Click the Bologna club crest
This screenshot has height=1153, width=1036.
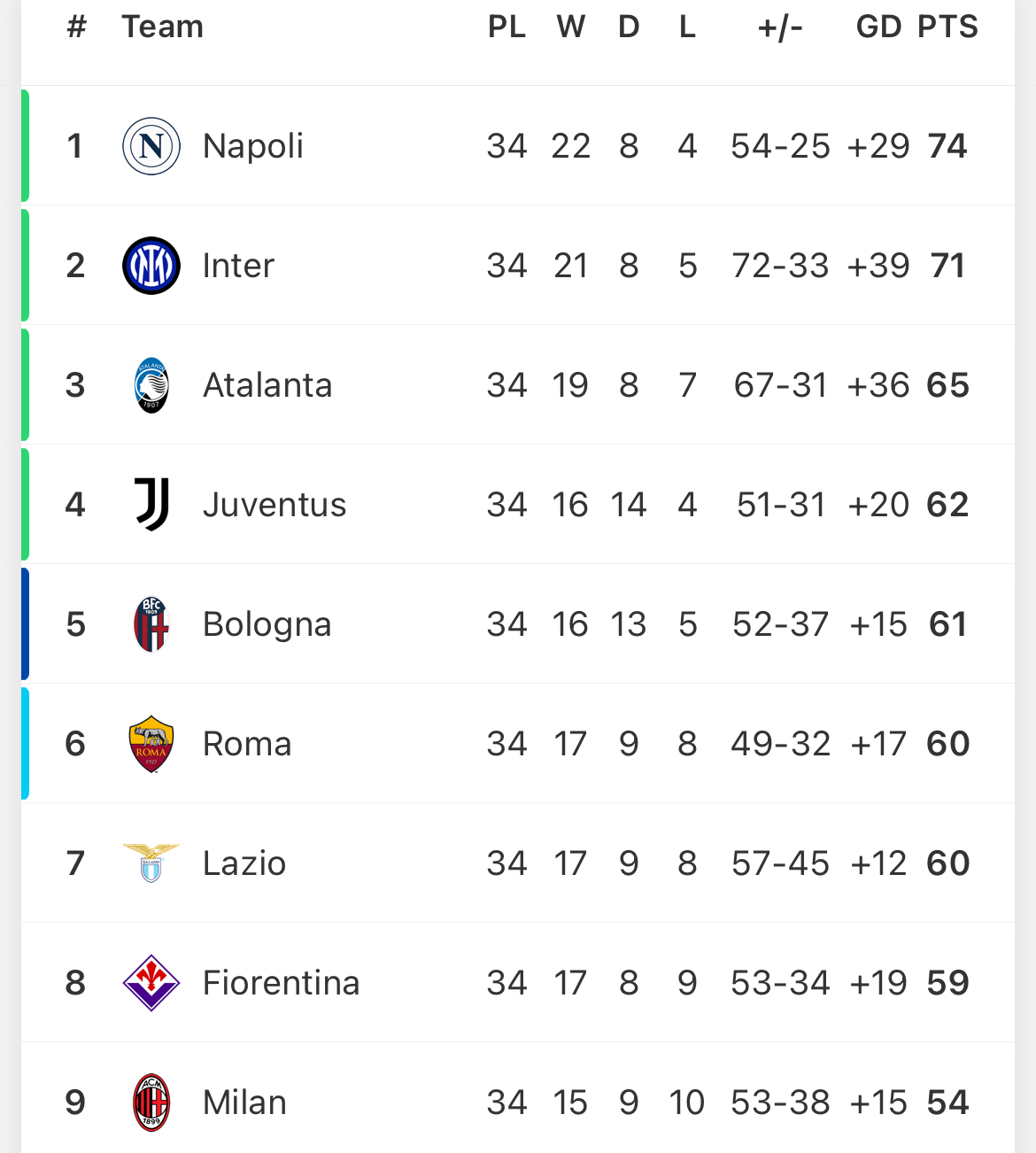point(151,624)
